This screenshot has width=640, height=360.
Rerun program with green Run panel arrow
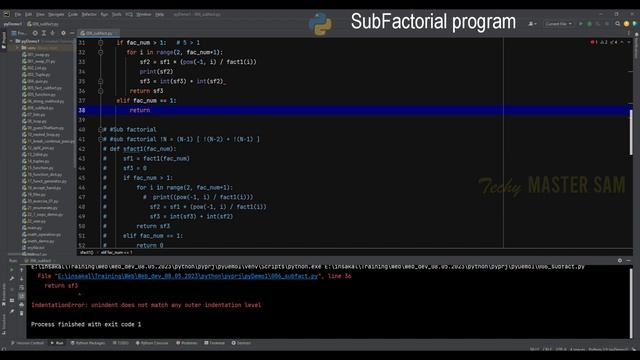(12, 269)
